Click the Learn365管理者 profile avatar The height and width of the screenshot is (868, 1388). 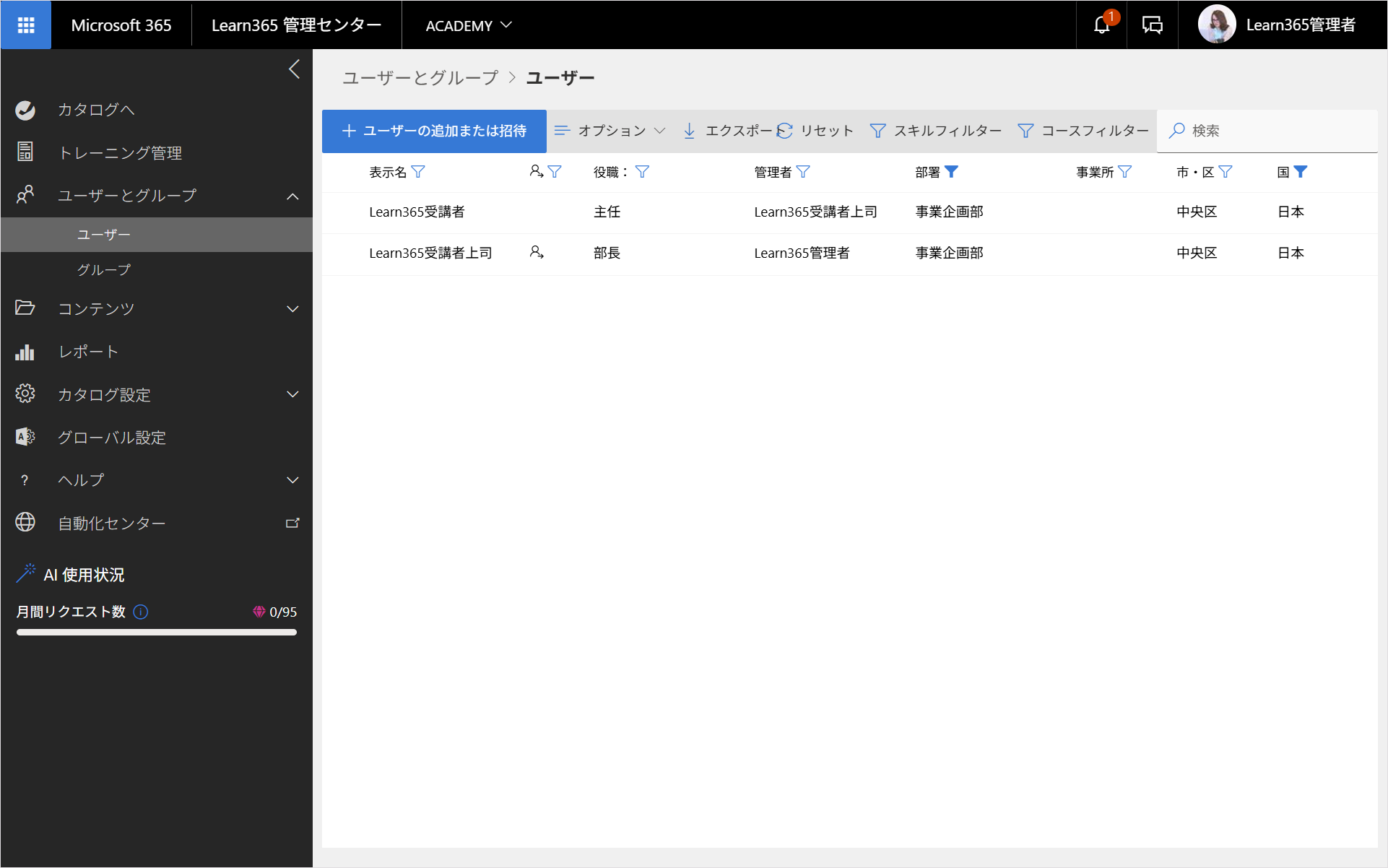[1216, 25]
